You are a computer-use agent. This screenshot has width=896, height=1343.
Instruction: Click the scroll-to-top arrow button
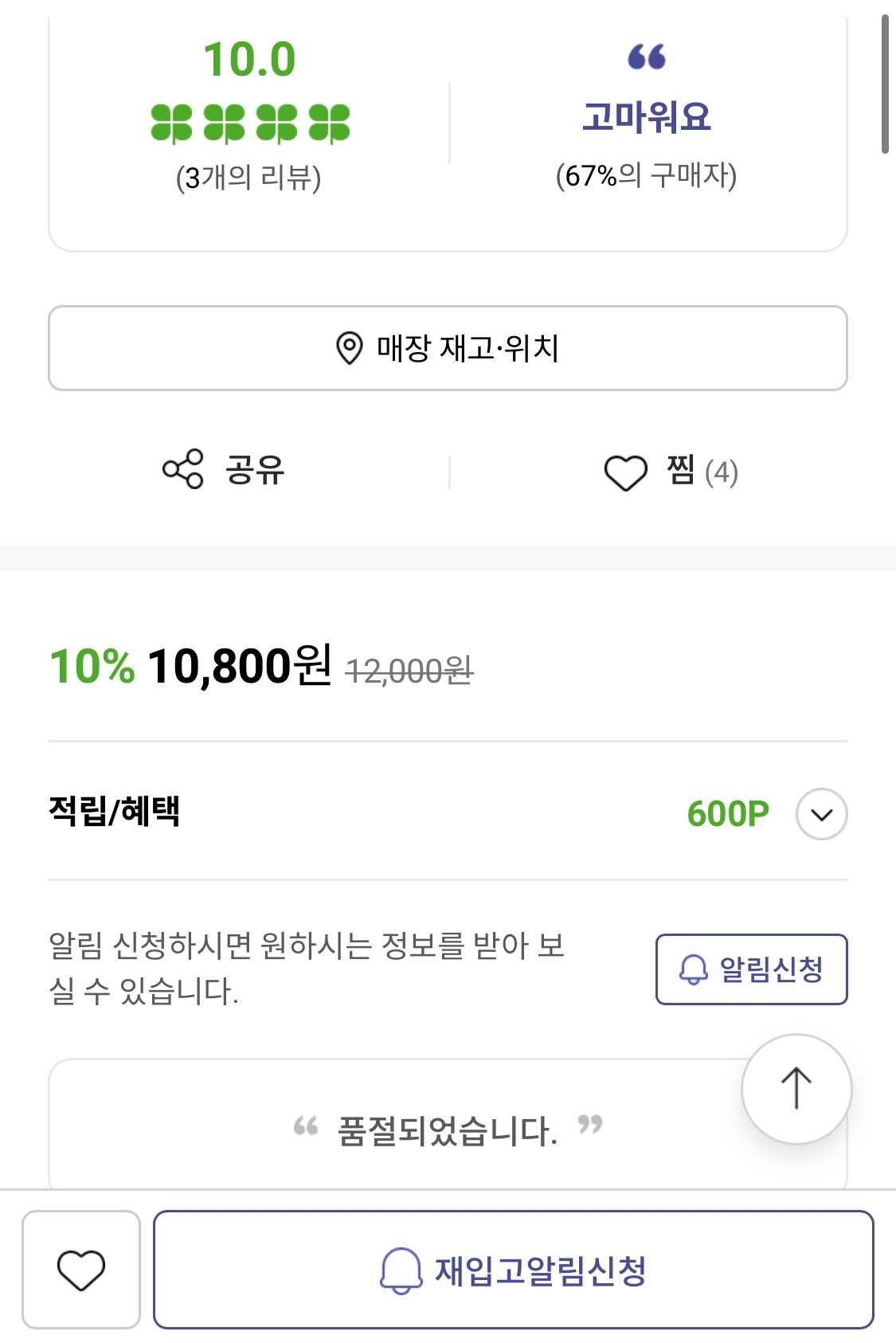click(796, 1088)
